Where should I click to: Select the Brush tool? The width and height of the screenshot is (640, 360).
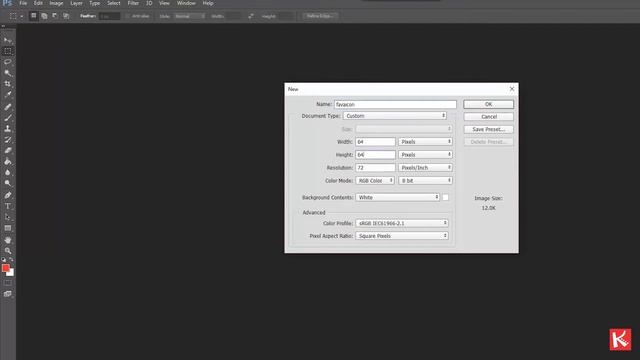pos(8,118)
